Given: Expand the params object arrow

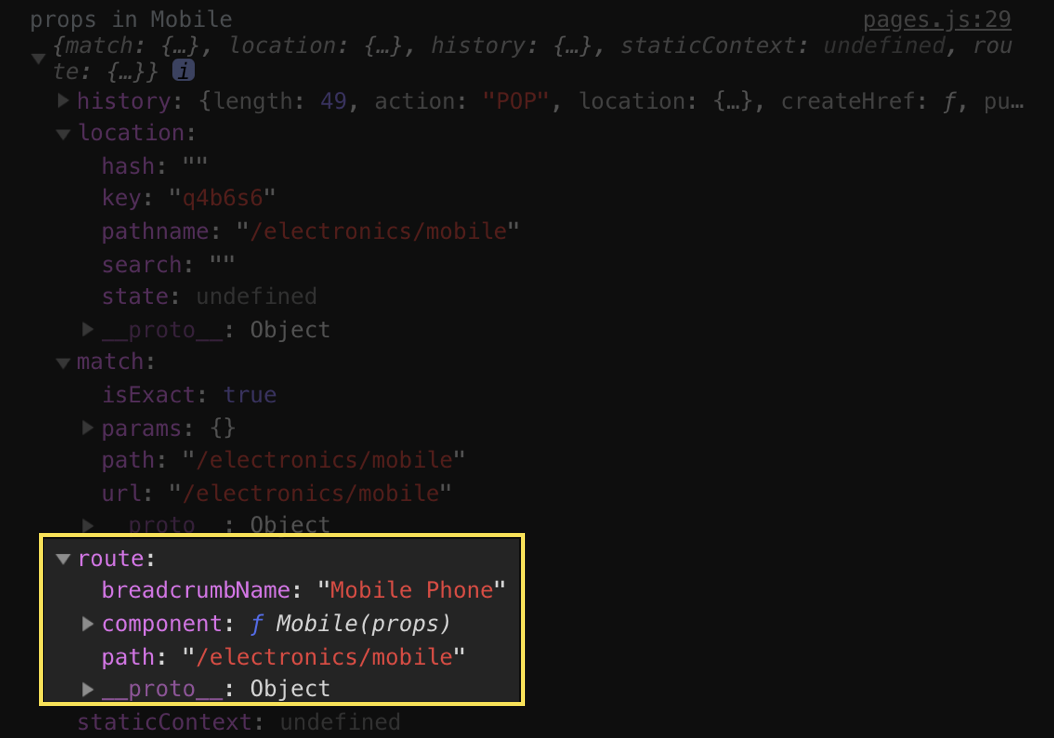Looking at the screenshot, I should 87,427.
